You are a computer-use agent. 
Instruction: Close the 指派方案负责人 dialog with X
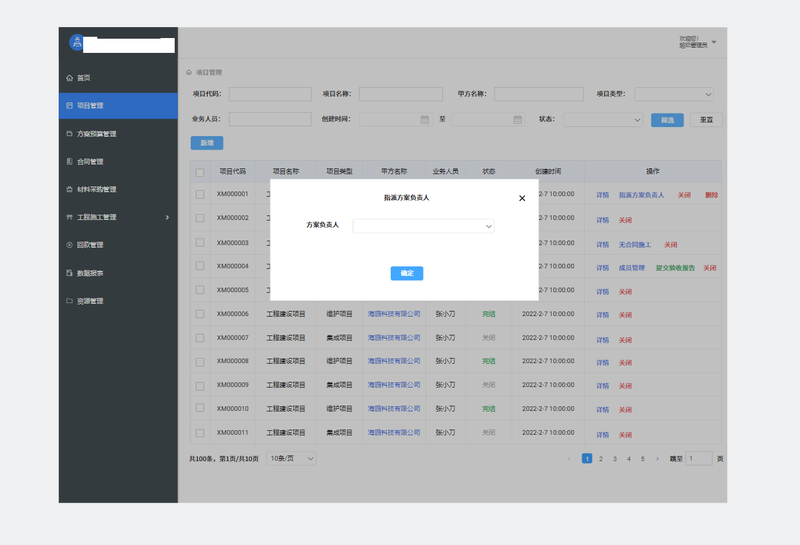tap(522, 198)
